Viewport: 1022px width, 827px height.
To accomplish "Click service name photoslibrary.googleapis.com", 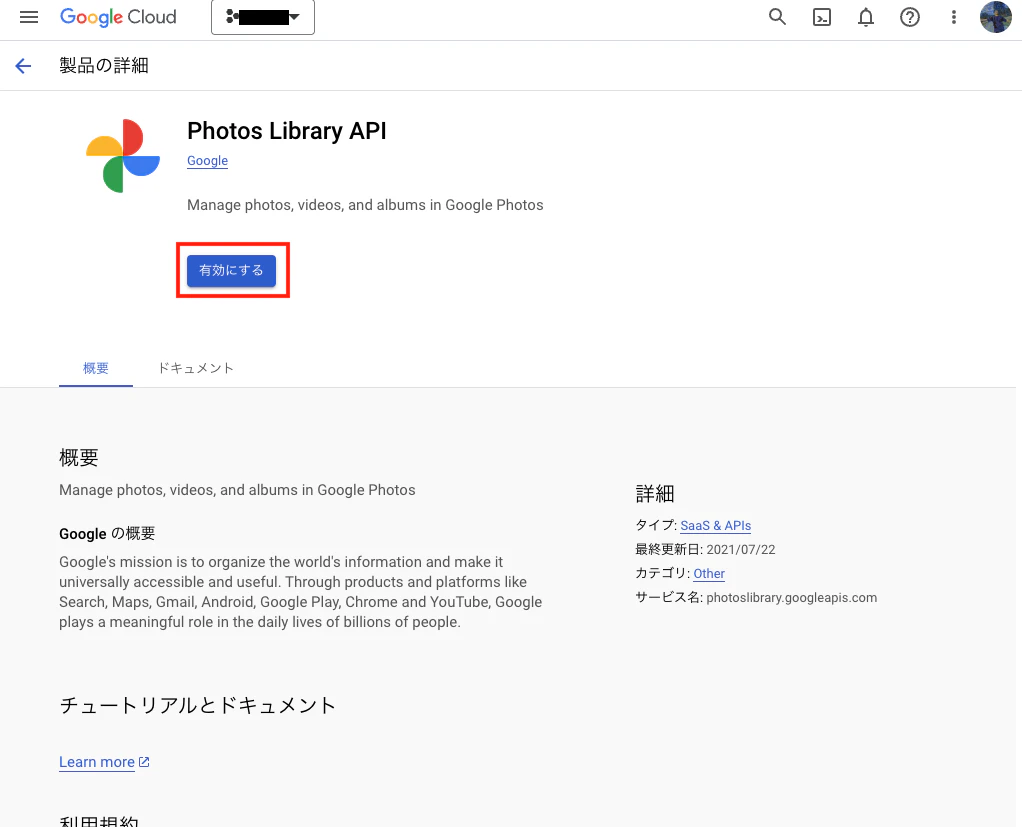I will coord(791,598).
